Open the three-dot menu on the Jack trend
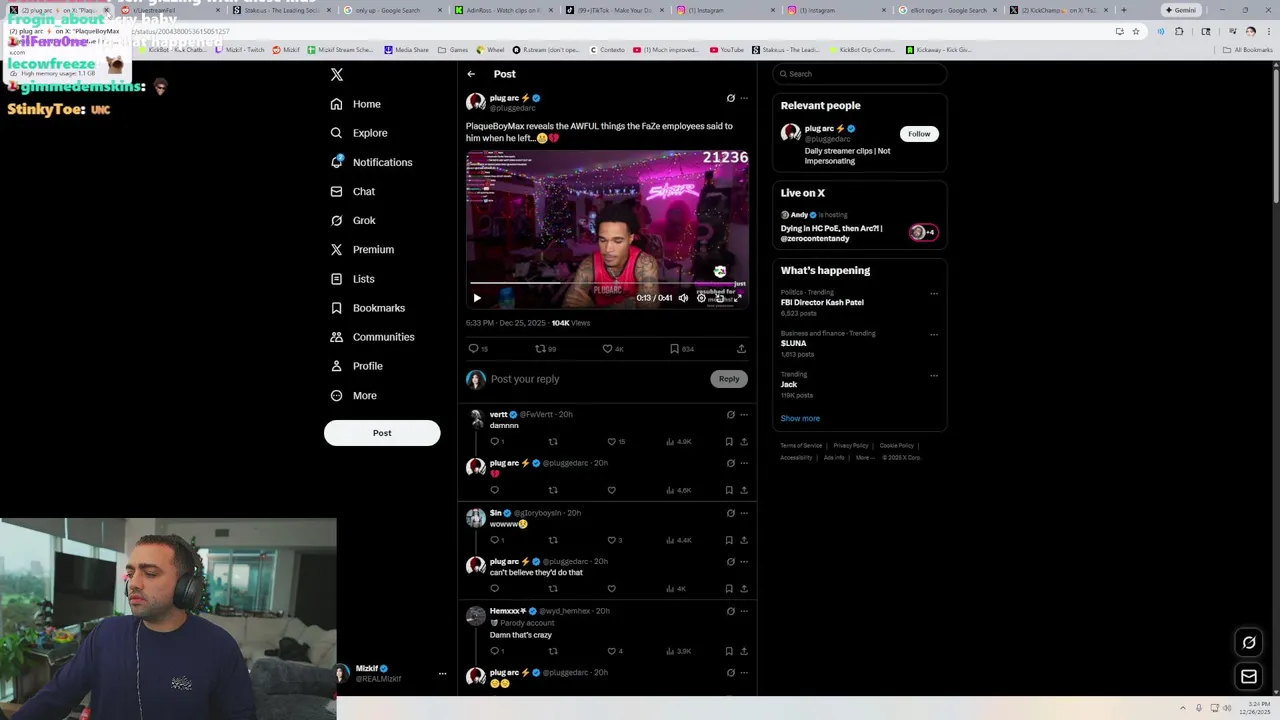Viewport: 1280px width, 720px height. coord(934,376)
